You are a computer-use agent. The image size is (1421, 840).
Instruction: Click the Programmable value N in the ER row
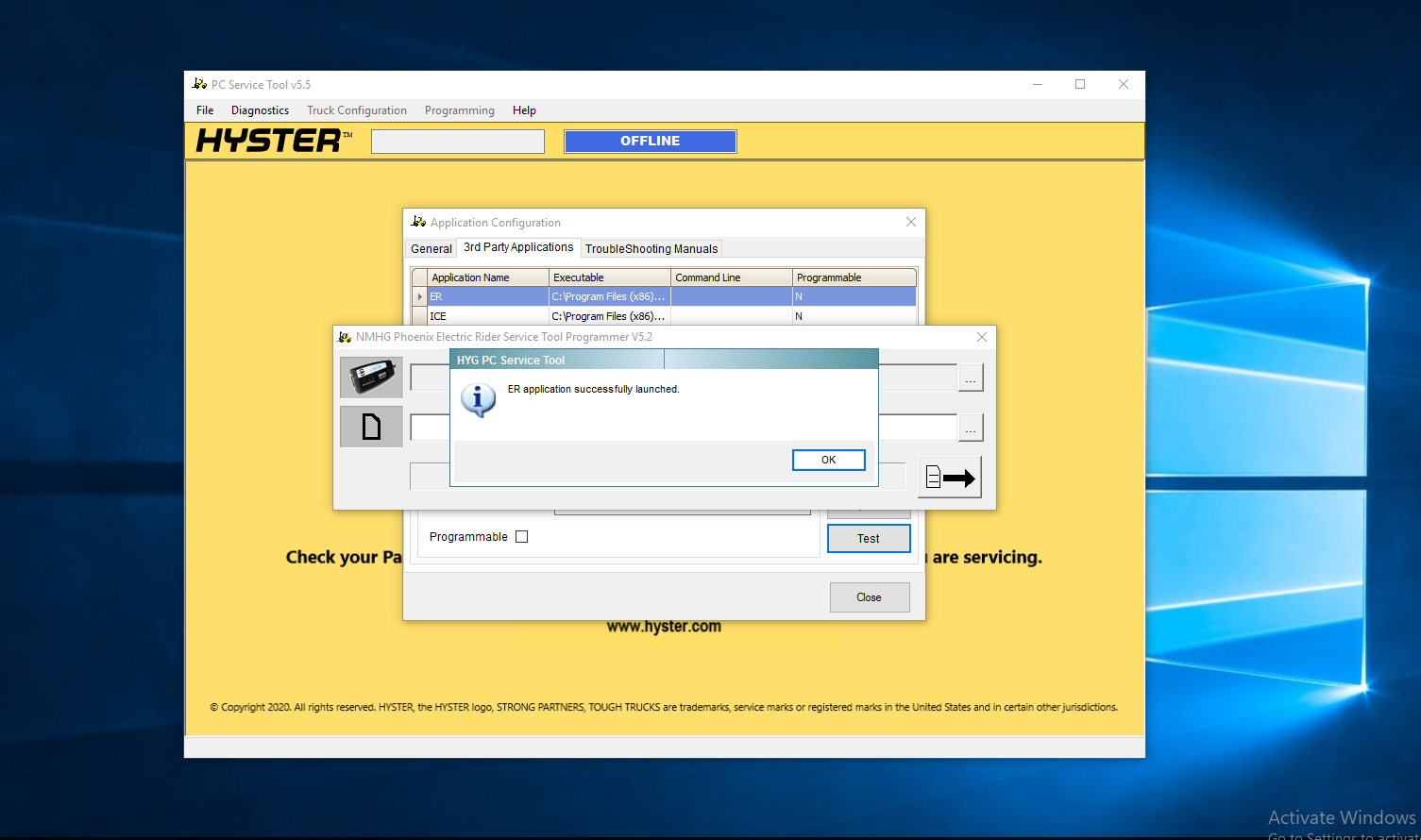click(x=854, y=296)
